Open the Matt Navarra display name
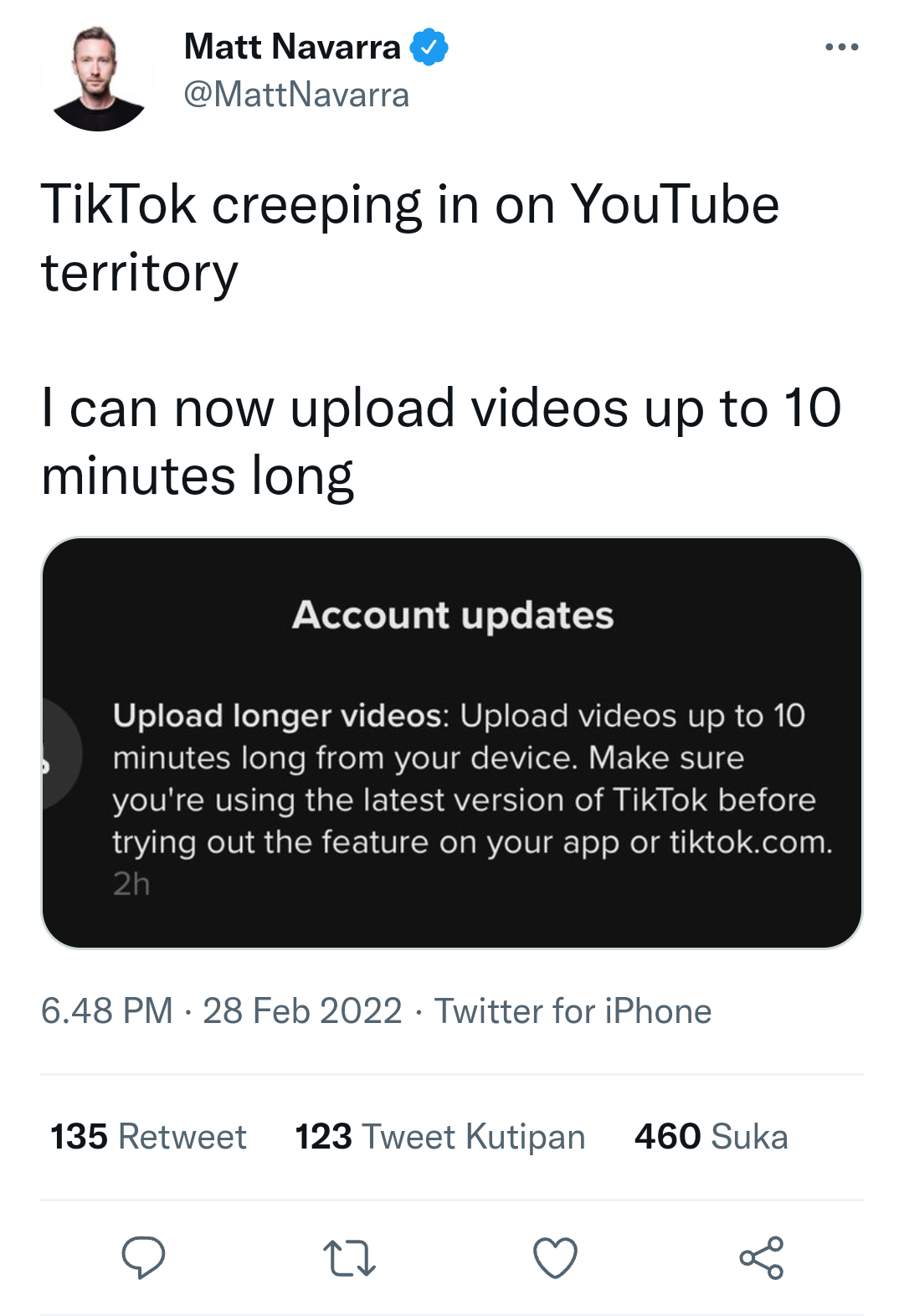This screenshot has height=1316, width=904. [292, 47]
